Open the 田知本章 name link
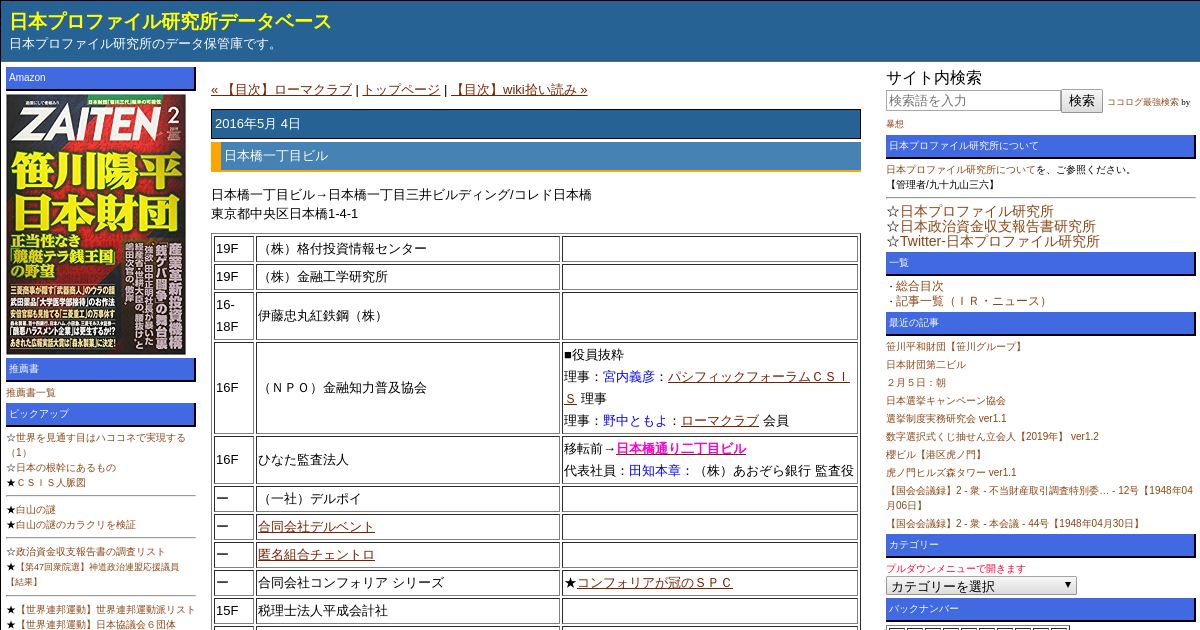The height and width of the screenshot is (630, 1200). pos(655,471)
